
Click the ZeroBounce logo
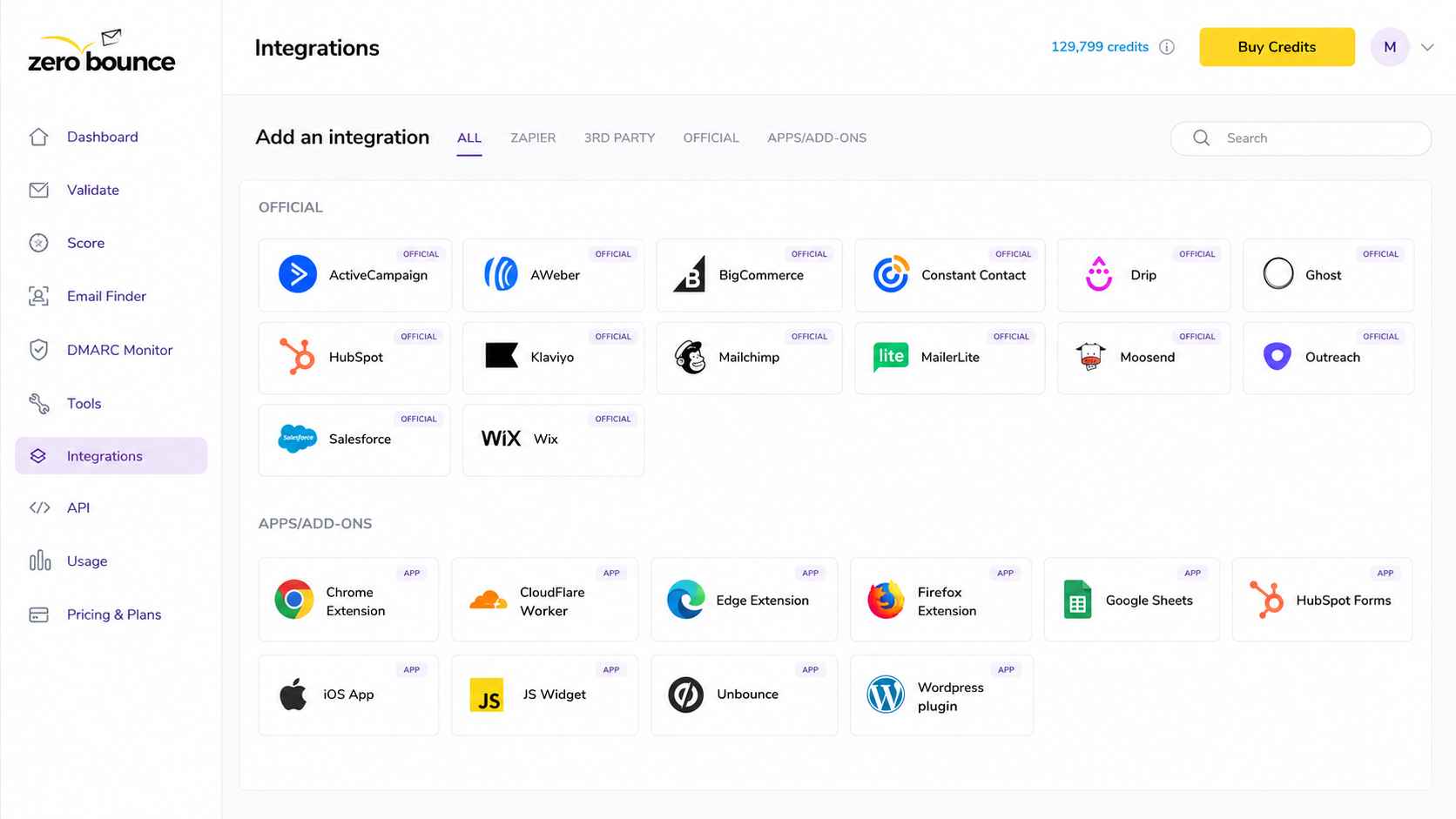[x=101, y=50]
